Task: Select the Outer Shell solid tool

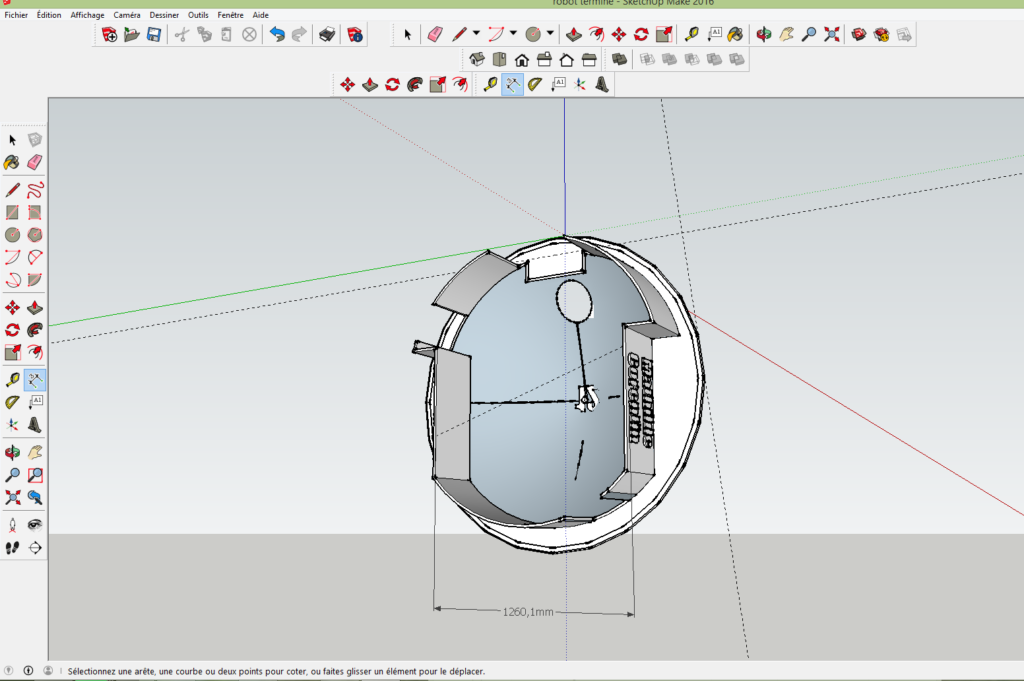Action: tap(619, 60)
